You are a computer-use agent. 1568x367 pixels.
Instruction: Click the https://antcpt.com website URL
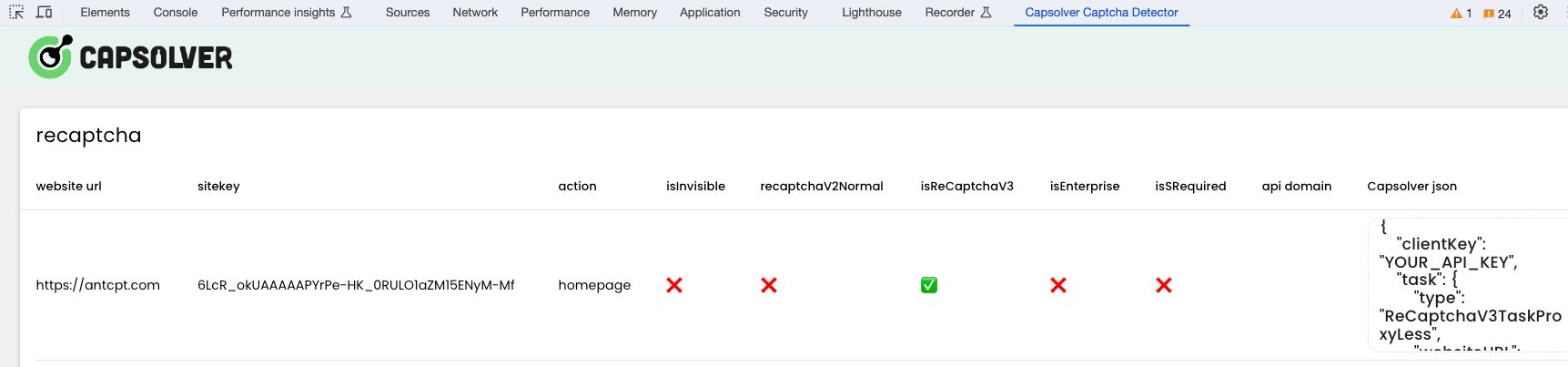[x=97, y=285]
